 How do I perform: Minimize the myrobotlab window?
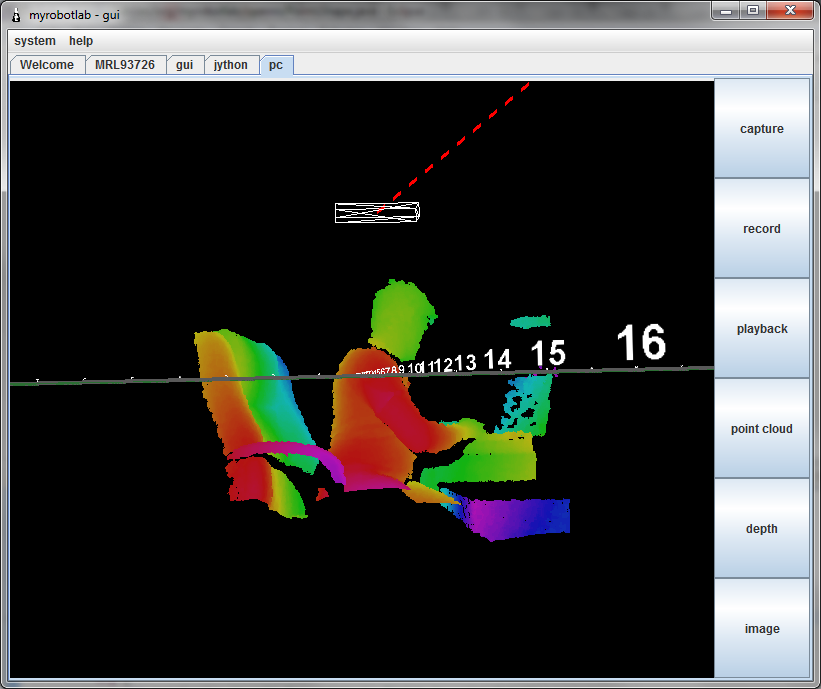click(726, 10)
